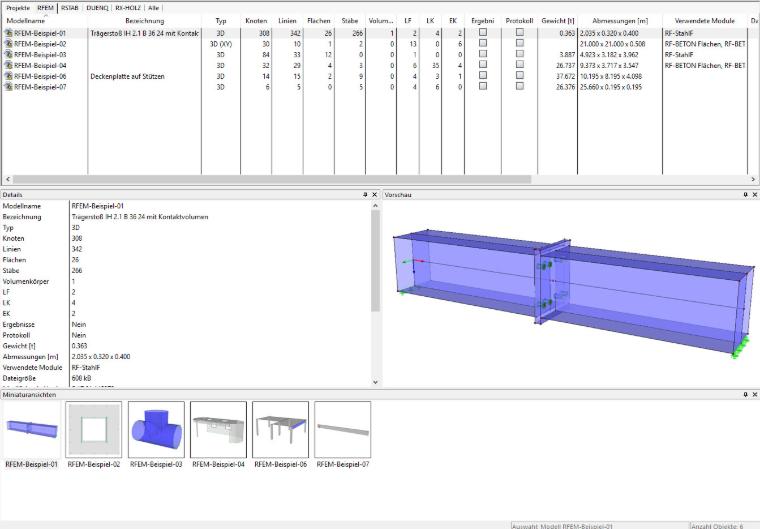
Task: Toggle Ergebnisse checkbox for RFEM-Beispiel-03
Action: (483, 53)
